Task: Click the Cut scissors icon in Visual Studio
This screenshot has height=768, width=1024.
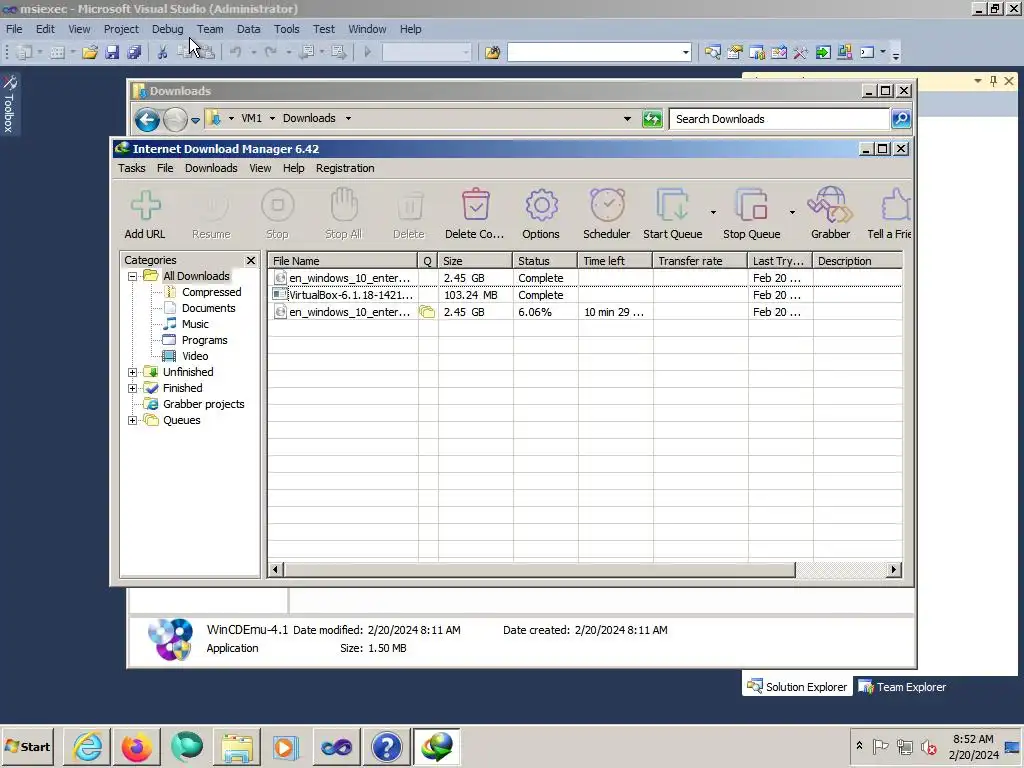Action: point(163,52)
